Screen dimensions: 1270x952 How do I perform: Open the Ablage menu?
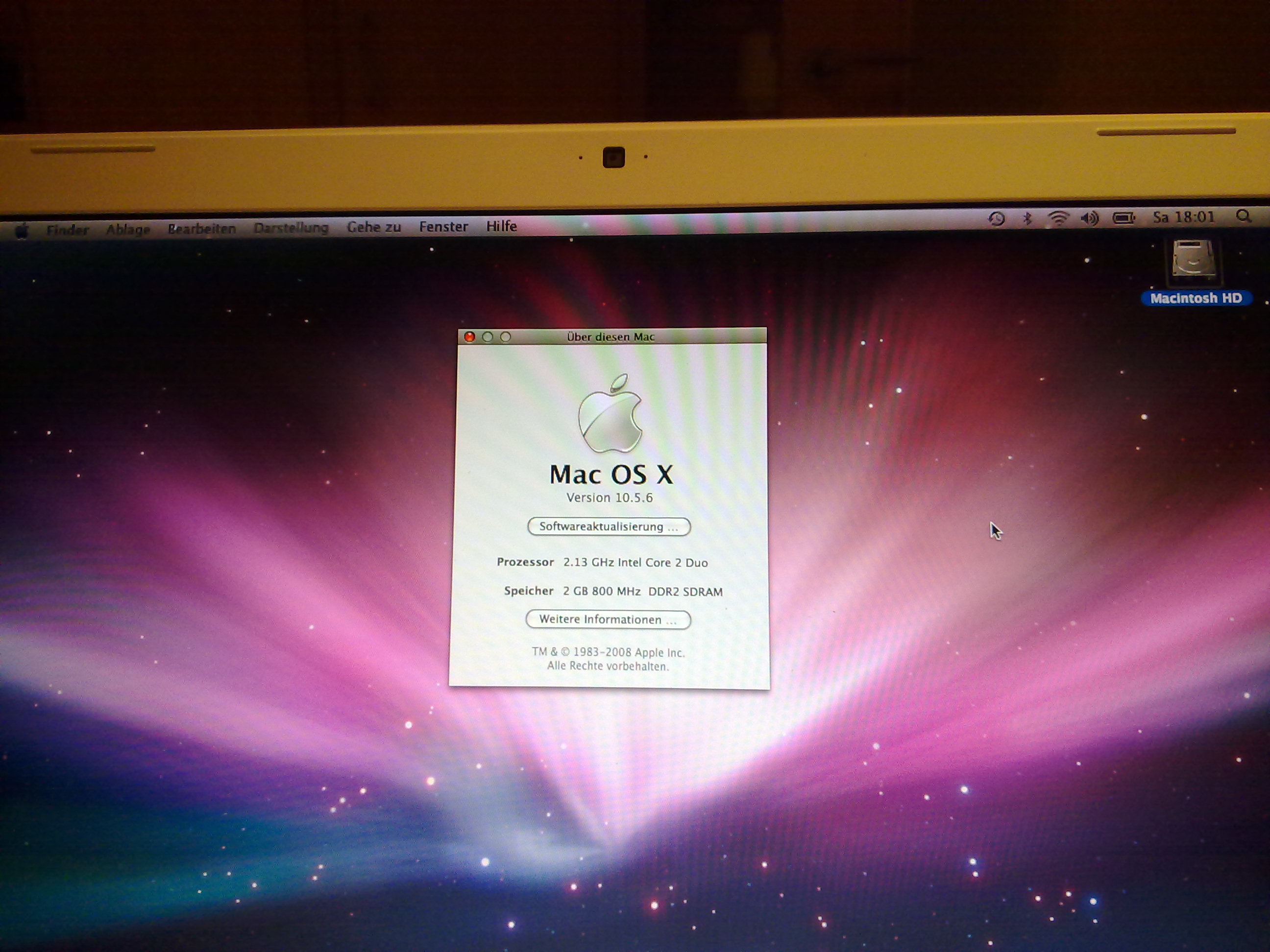(128, 230)
